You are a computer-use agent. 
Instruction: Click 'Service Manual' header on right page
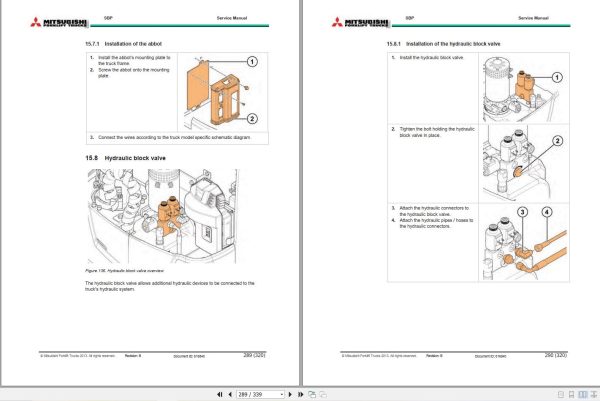pos(533,18)
